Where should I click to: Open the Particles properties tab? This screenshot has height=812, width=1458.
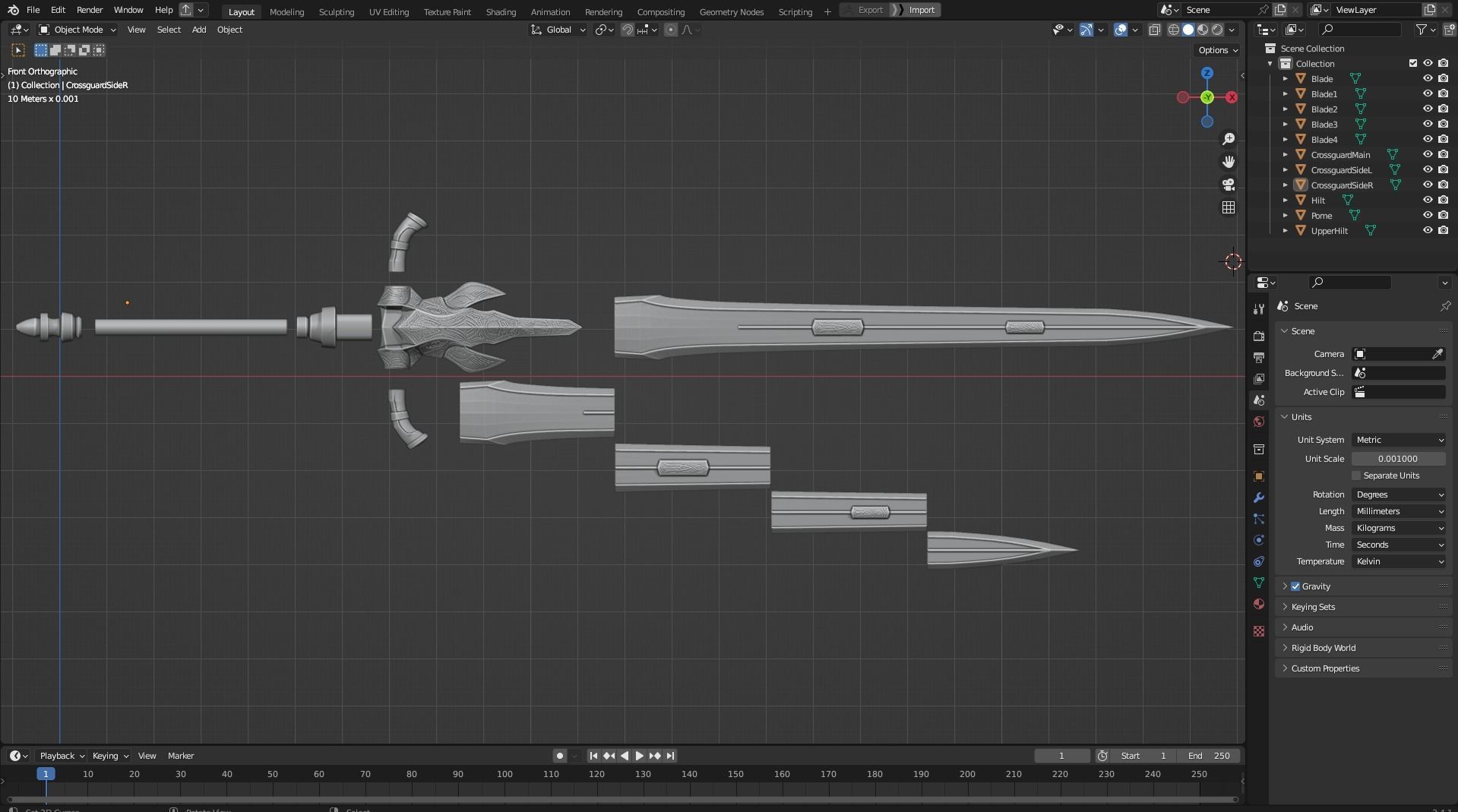[x=1259, y=519]
